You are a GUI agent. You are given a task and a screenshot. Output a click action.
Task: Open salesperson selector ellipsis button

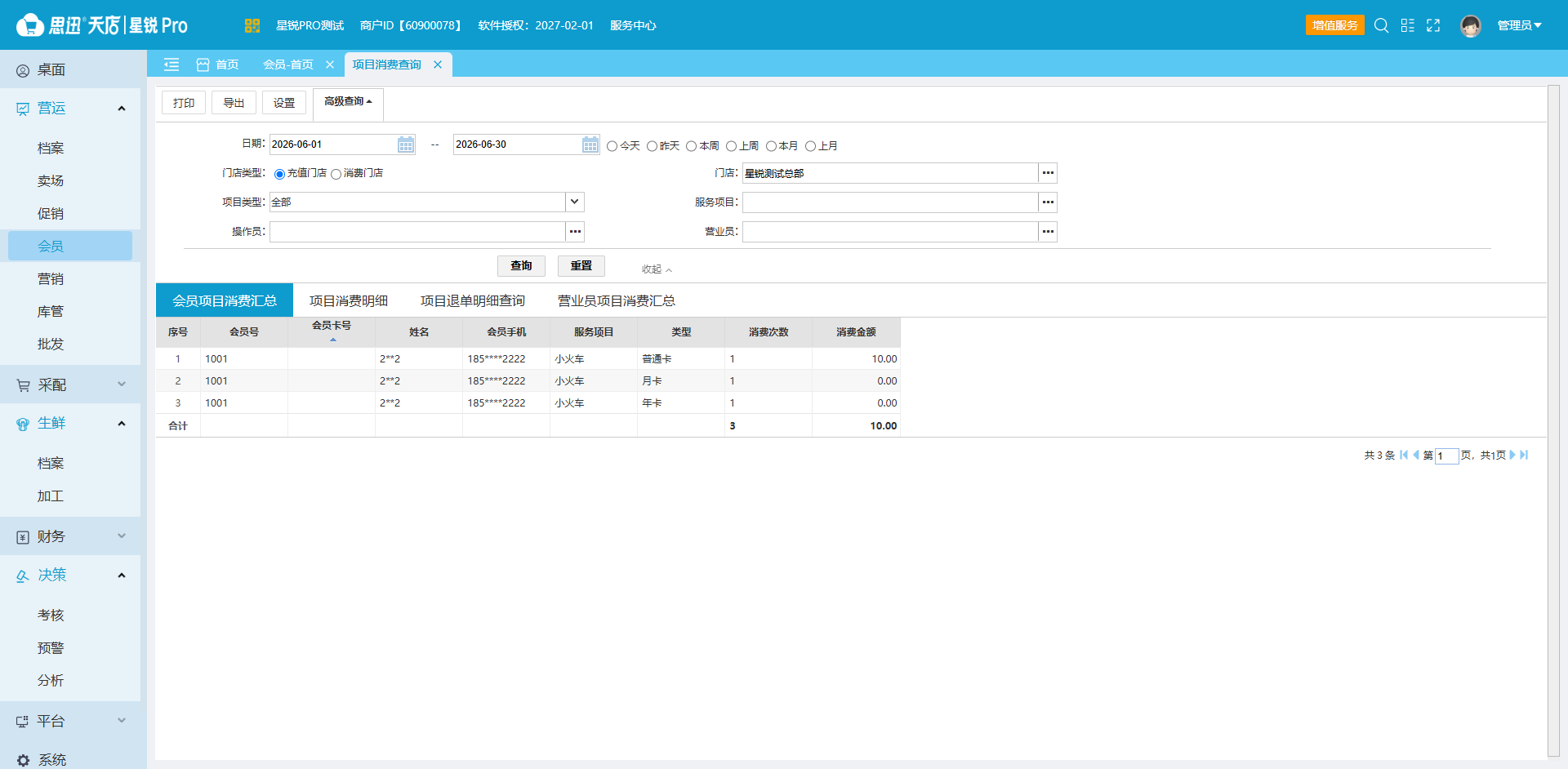click(1048, 232)
